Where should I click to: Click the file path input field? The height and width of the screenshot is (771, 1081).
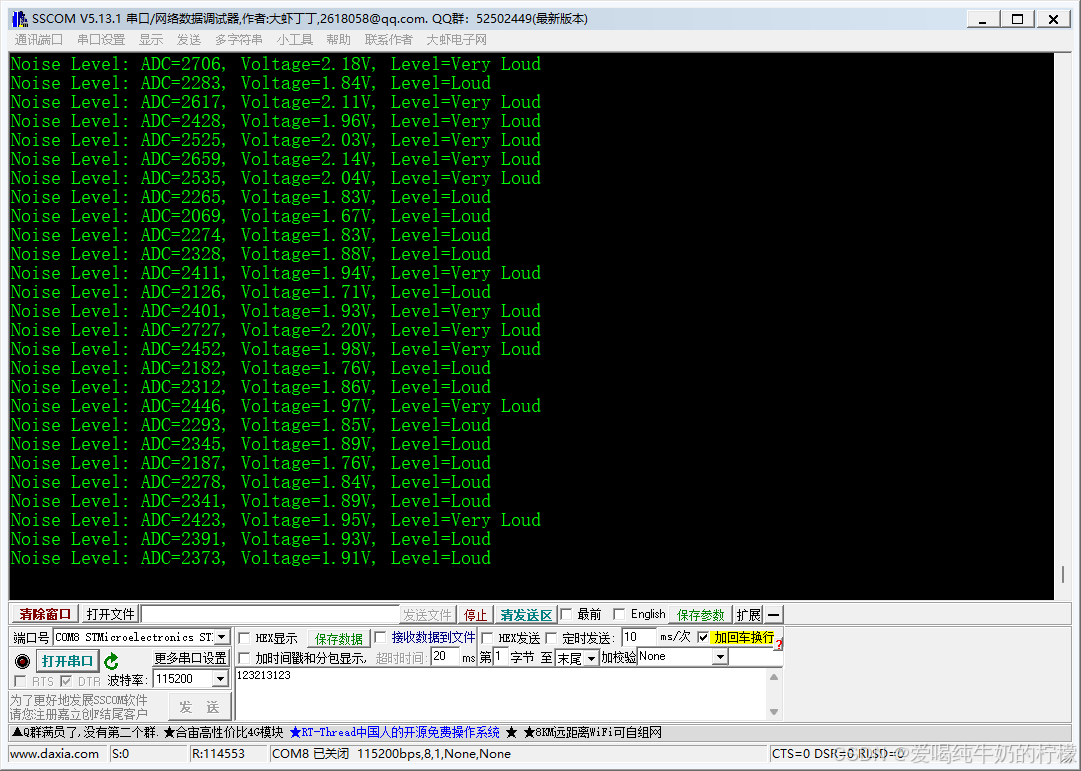[270, 614]
